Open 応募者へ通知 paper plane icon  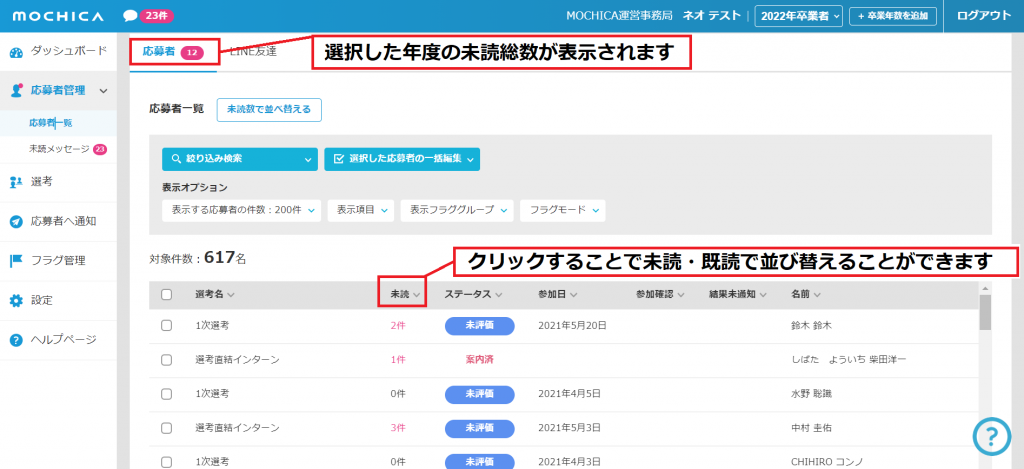pos(16,221)
